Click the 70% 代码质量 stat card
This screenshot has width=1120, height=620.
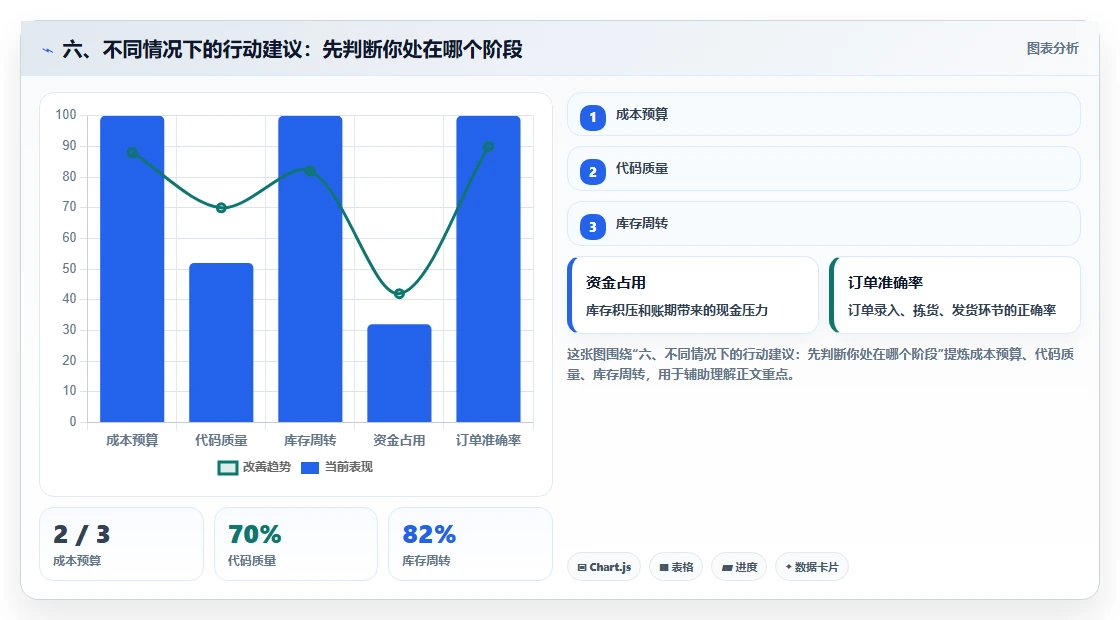(x=296, y=544)
